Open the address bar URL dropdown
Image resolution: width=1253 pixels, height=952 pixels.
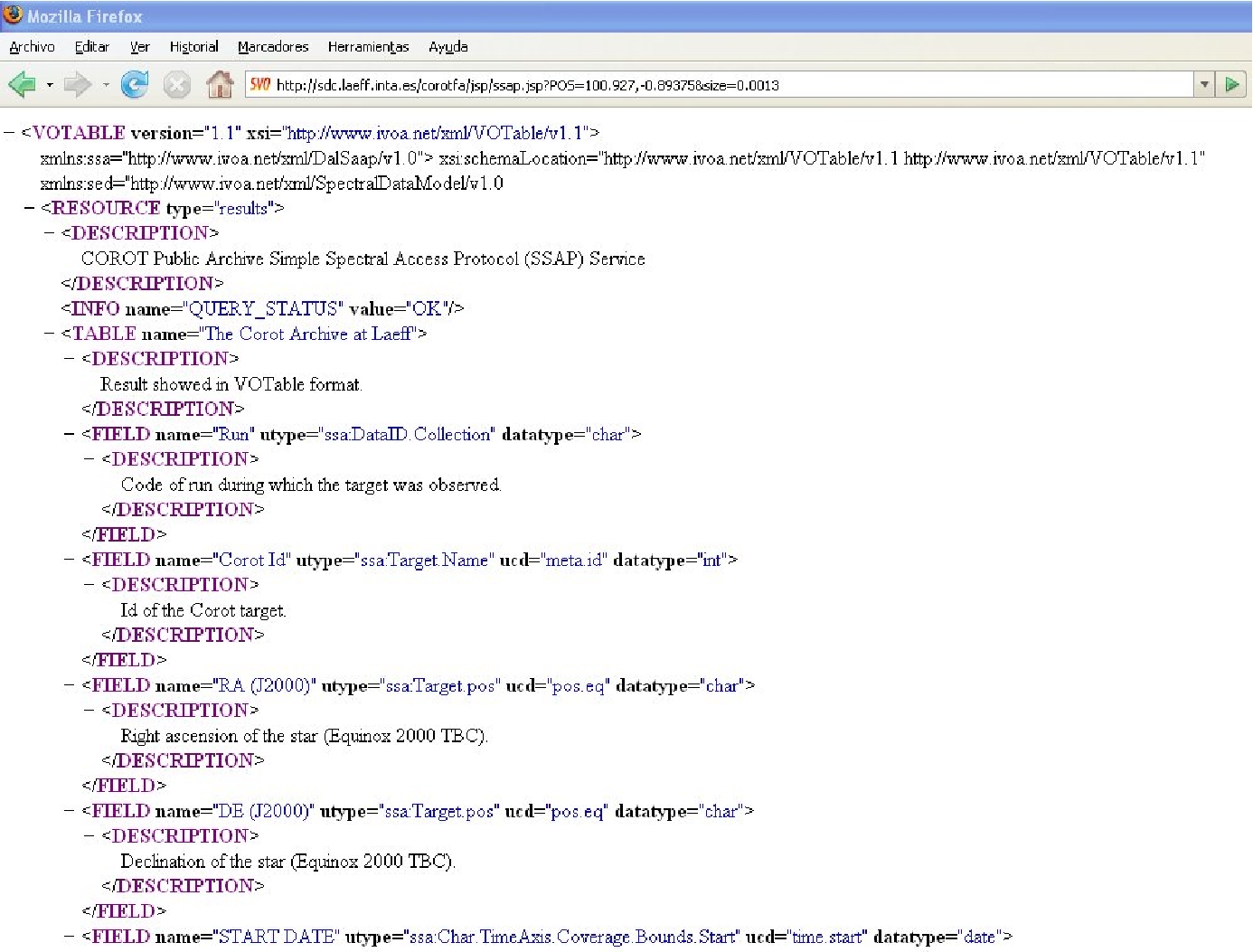click(x=1204, y=85)
